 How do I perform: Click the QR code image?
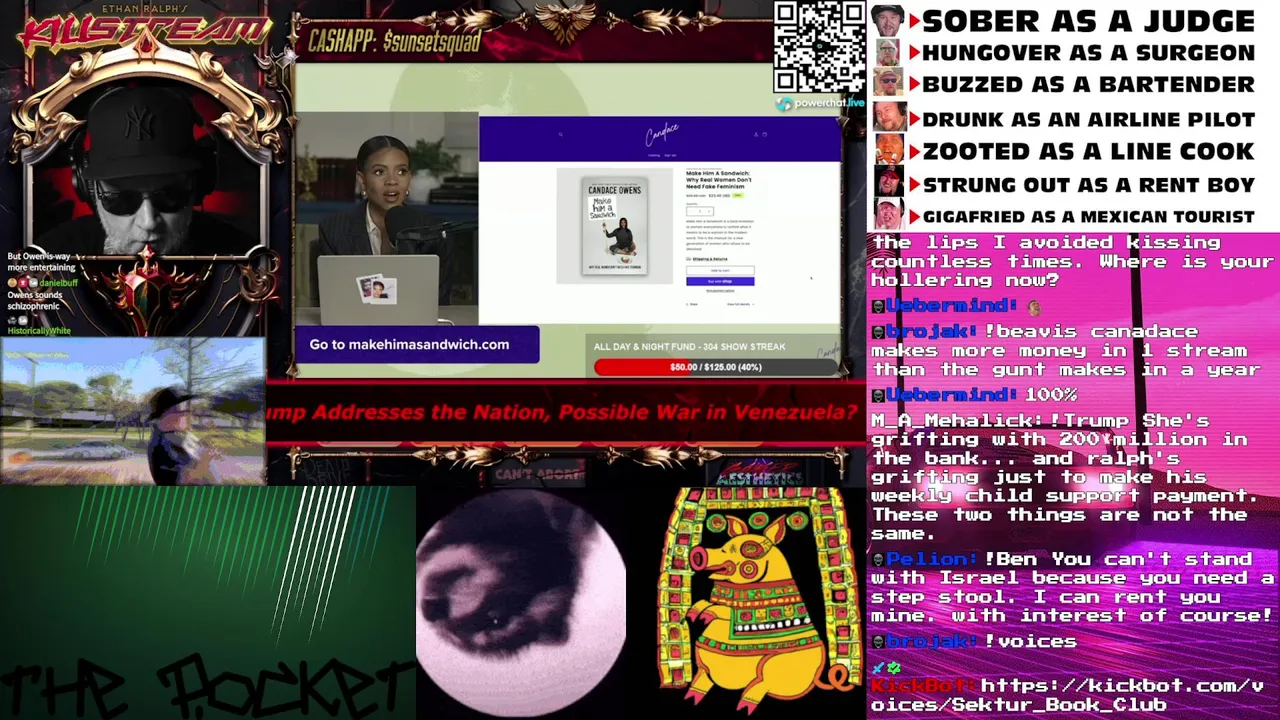(x=819, y=47)
